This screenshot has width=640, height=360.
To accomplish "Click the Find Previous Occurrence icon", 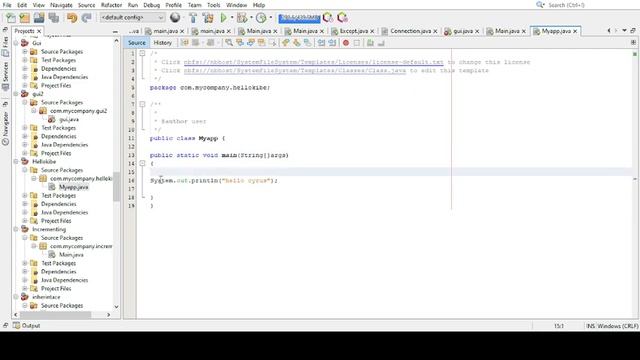I will pyautogui.click(x=240, y=43).
